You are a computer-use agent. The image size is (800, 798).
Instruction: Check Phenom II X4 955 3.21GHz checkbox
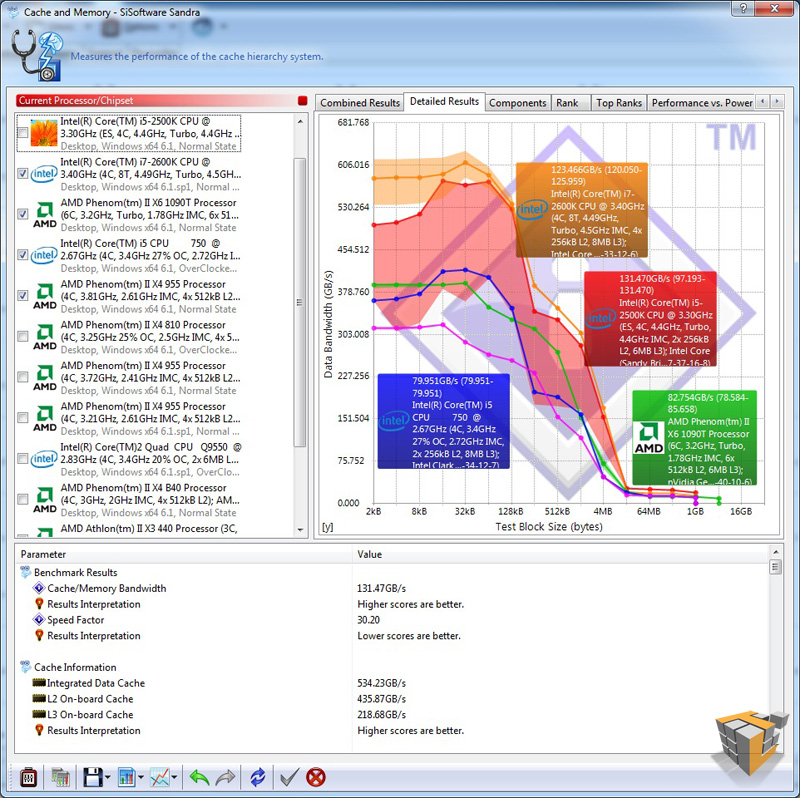[22, 418]
